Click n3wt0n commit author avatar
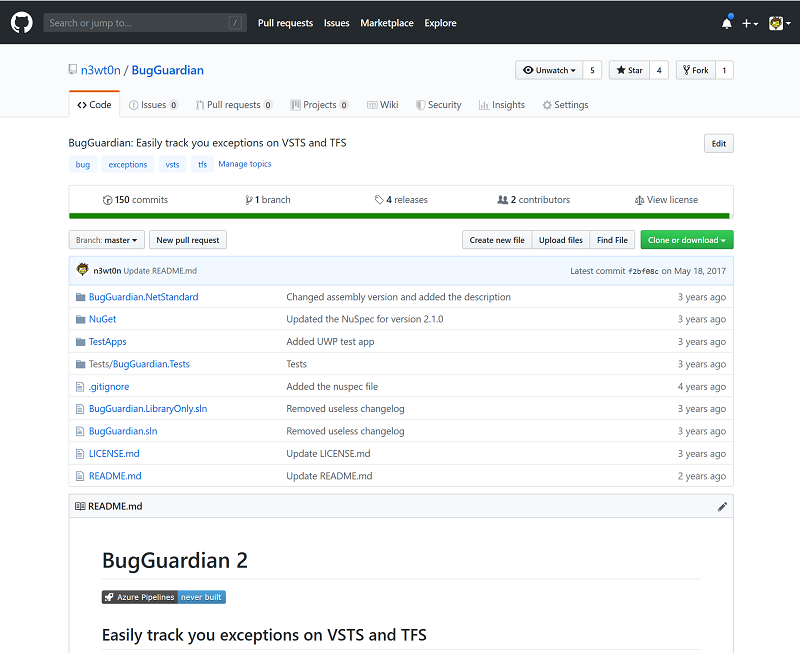 point(82,269)
